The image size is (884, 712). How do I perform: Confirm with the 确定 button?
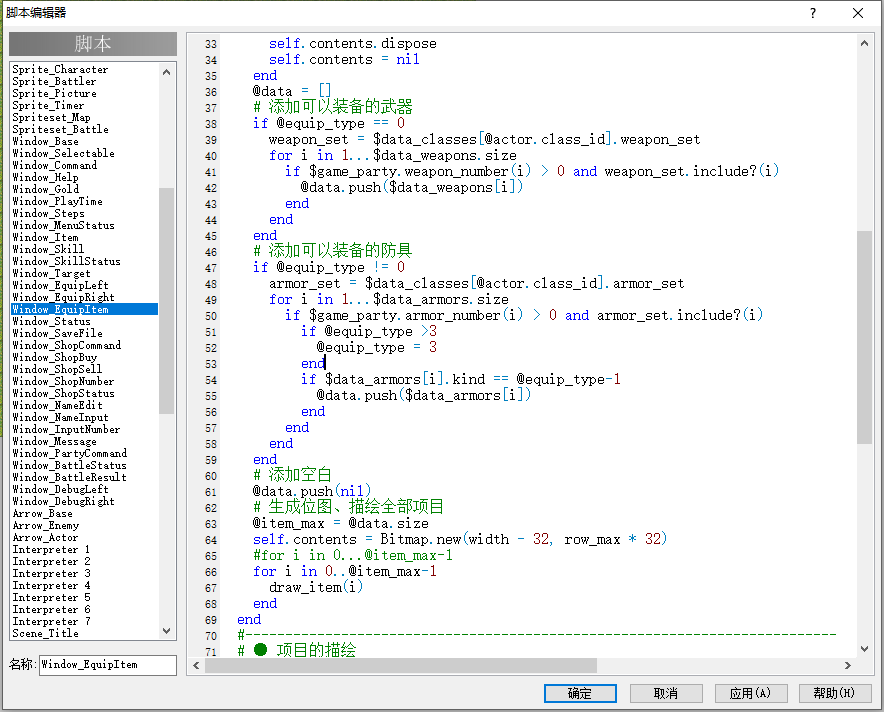point(580,693)
